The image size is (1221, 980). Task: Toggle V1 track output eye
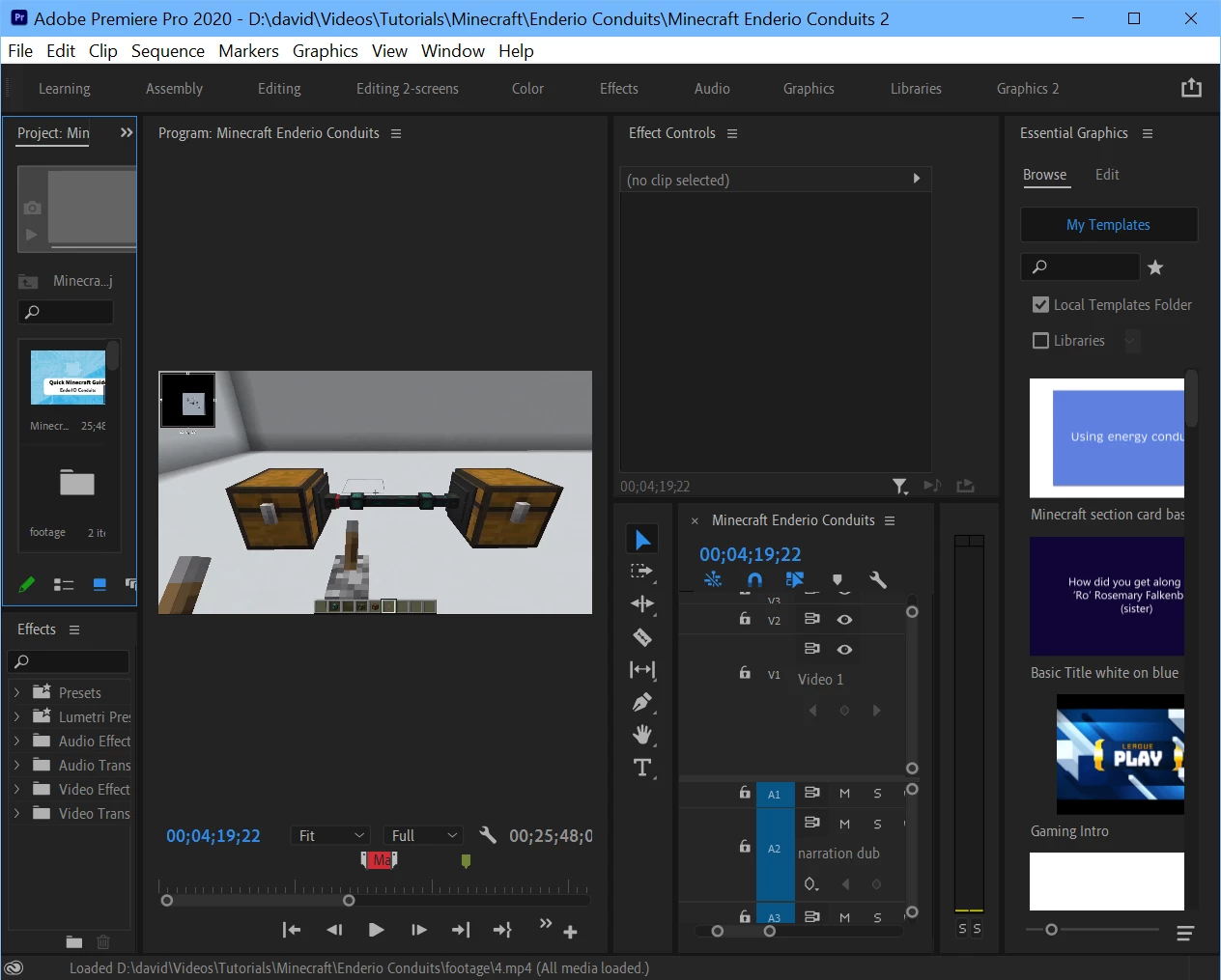pos(844,649)
